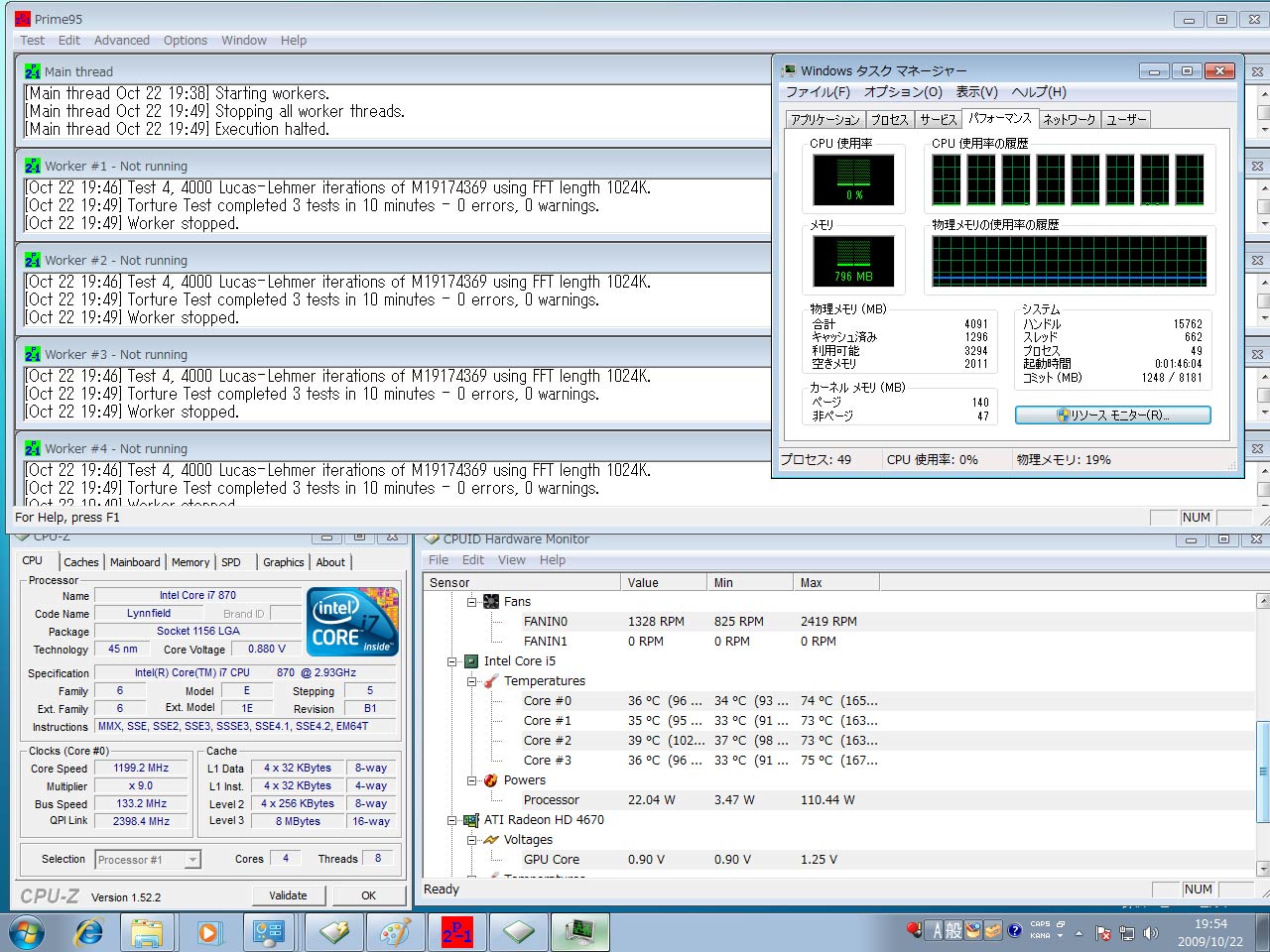Click the volume speaker tray icon
Viewport: 1270px width, 952px height.
(1150, 932)
